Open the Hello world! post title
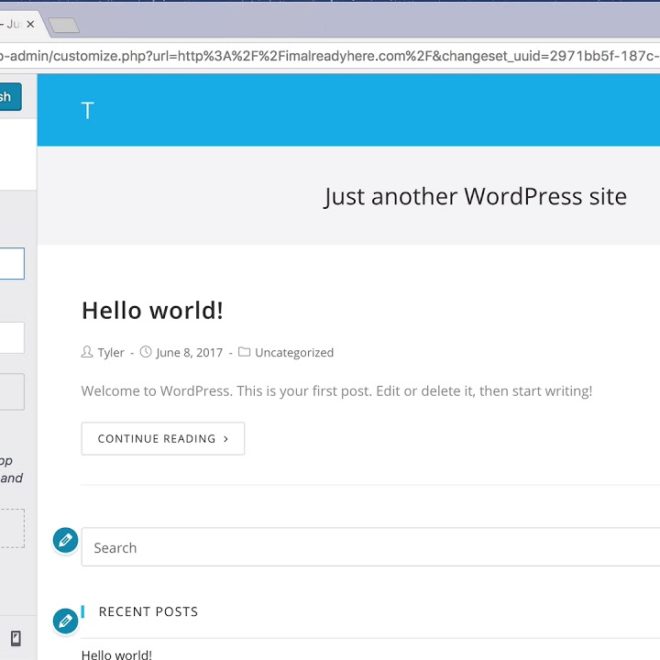The height and width of the screenshot is (660, 660). point(152,311)
